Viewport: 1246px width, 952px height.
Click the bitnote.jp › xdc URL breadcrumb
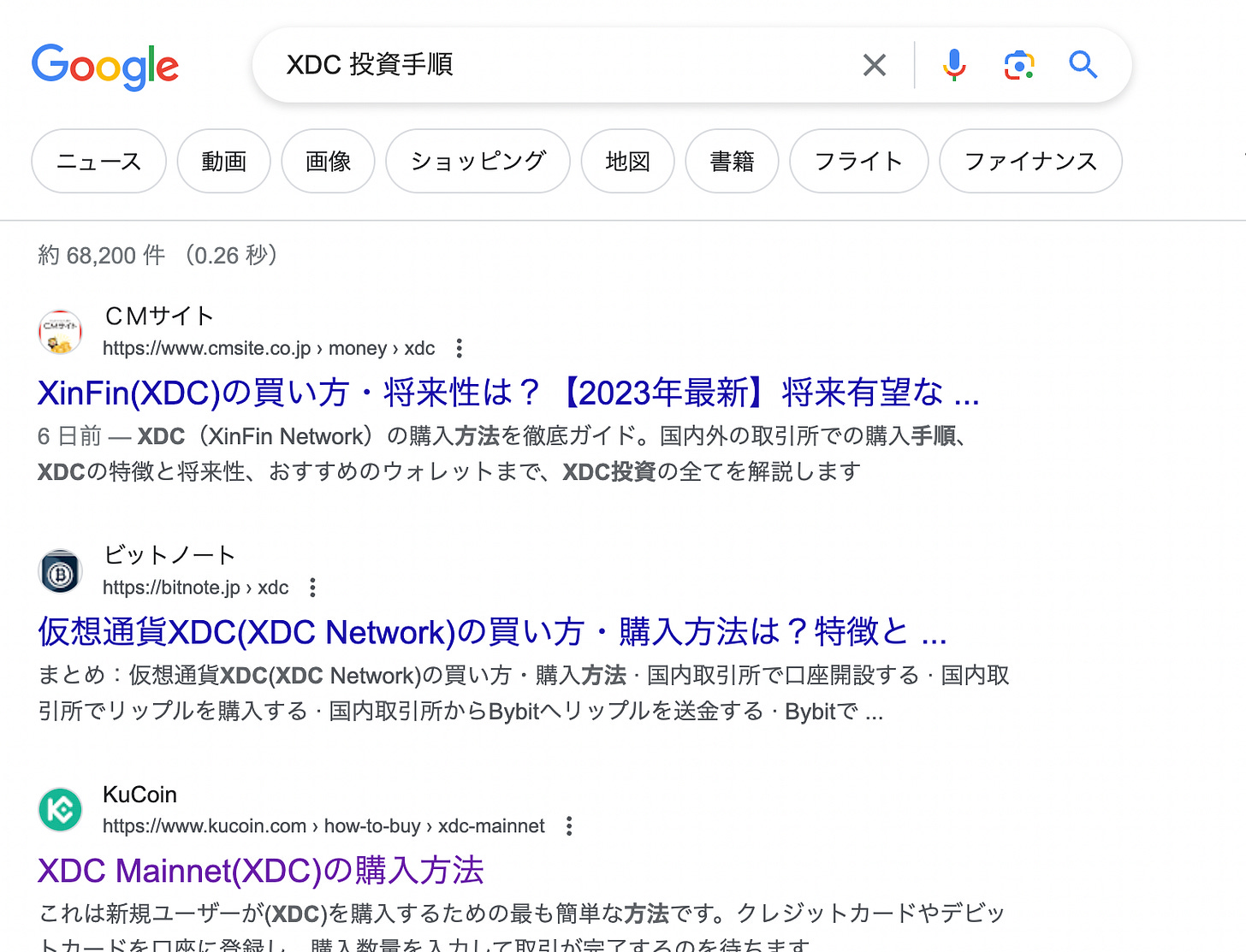(x=195, y=588)
